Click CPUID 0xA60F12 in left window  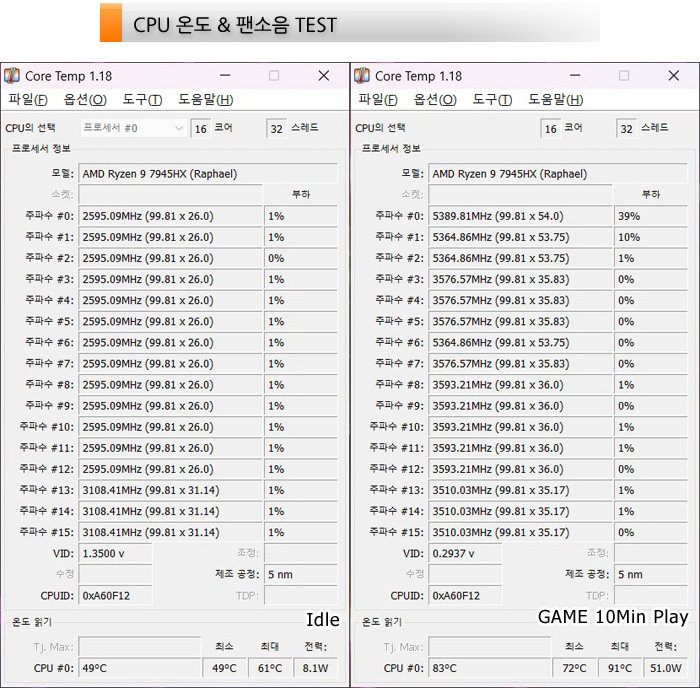click(x=115, y=596)
